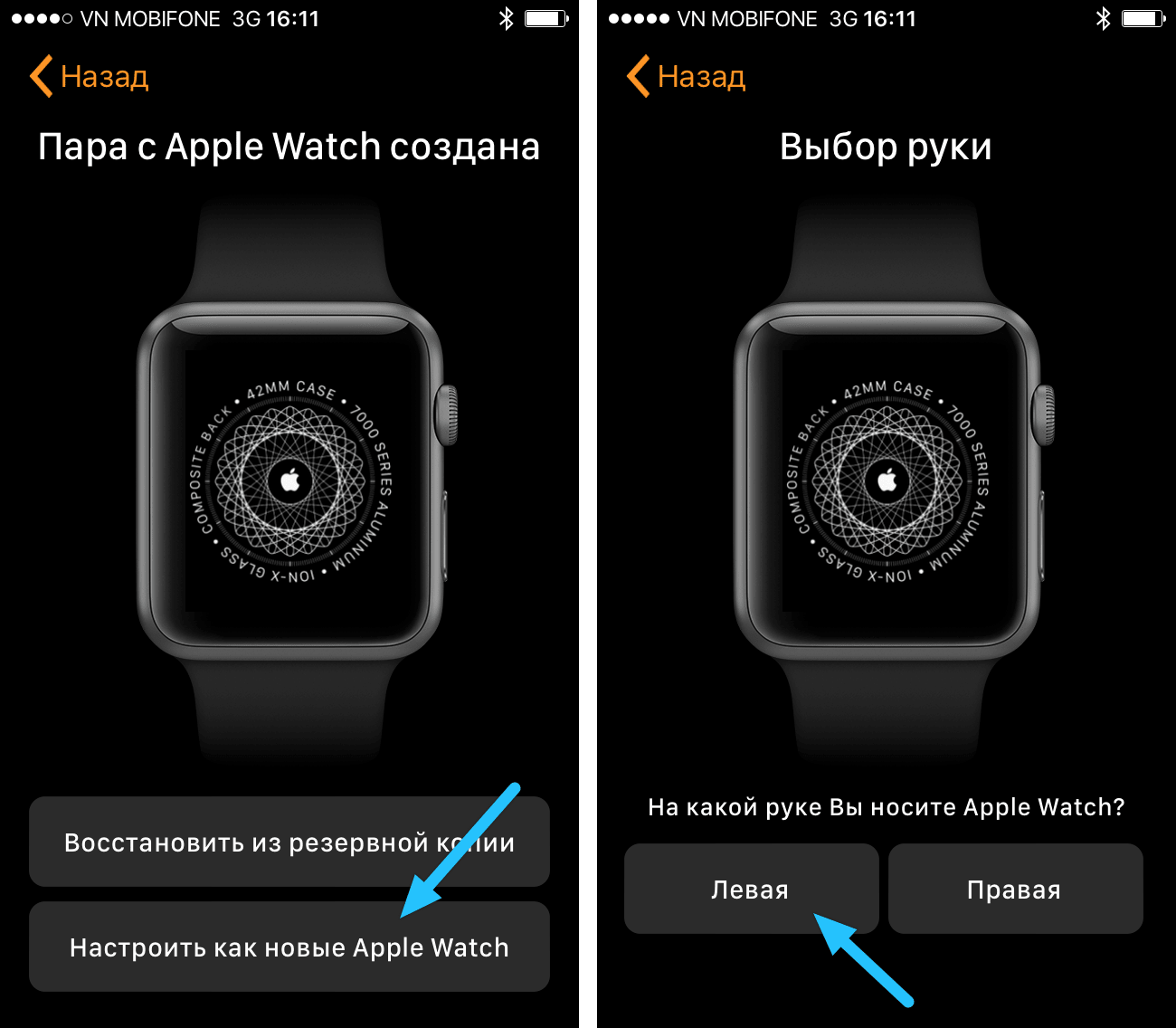Pick "Правая" wrist option
The width and height of the screenshot is (1176, 1028).
pyautogui.click(x=1015, y=889)
